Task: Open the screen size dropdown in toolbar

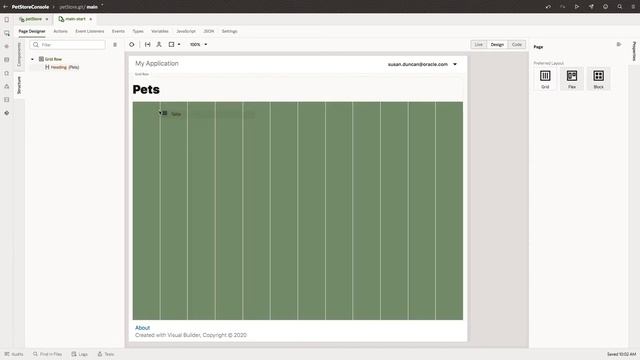Action: pos(174,44)
